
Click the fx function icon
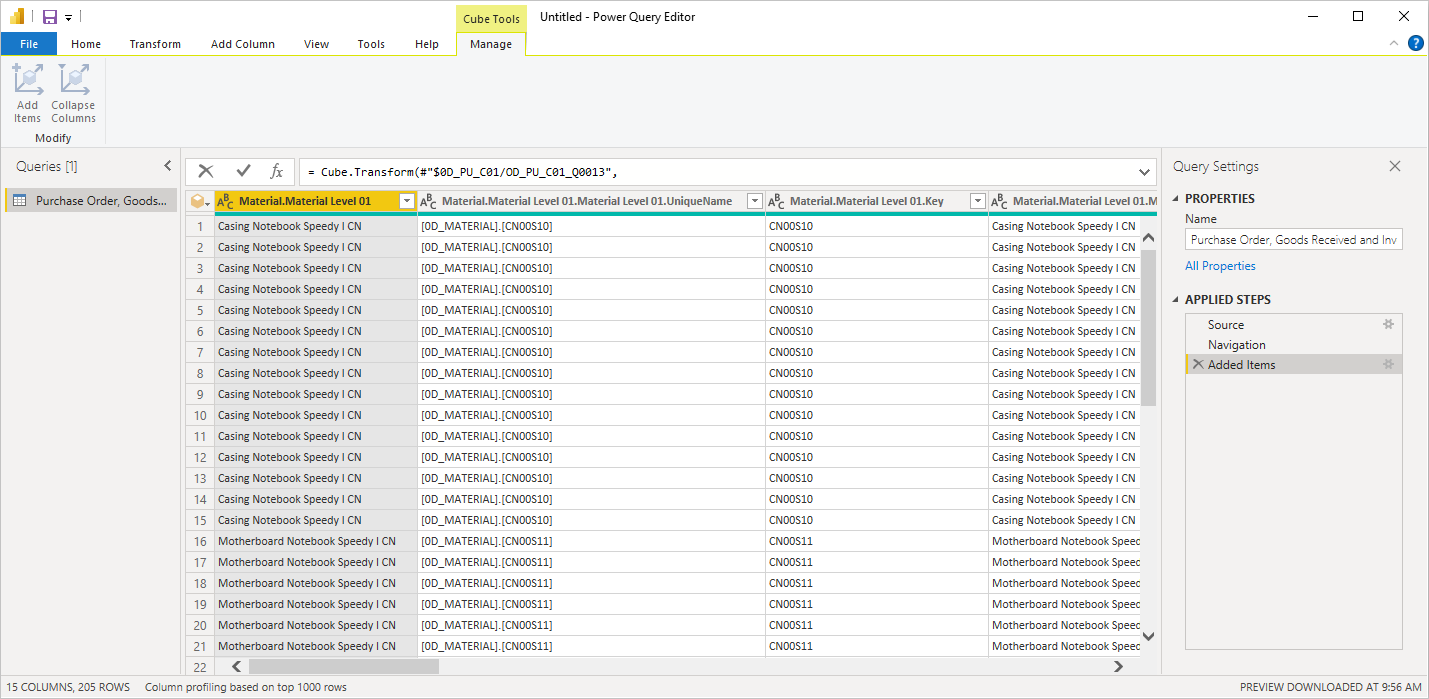[x=277, y=171]
